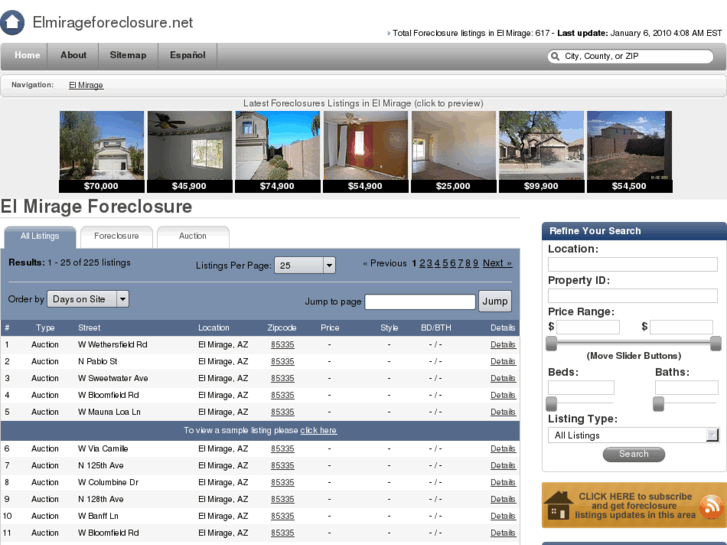Screen dimensions: 727x545
Task: Click the Location input field
Action: pyautogui.click(x=632, y=264)
